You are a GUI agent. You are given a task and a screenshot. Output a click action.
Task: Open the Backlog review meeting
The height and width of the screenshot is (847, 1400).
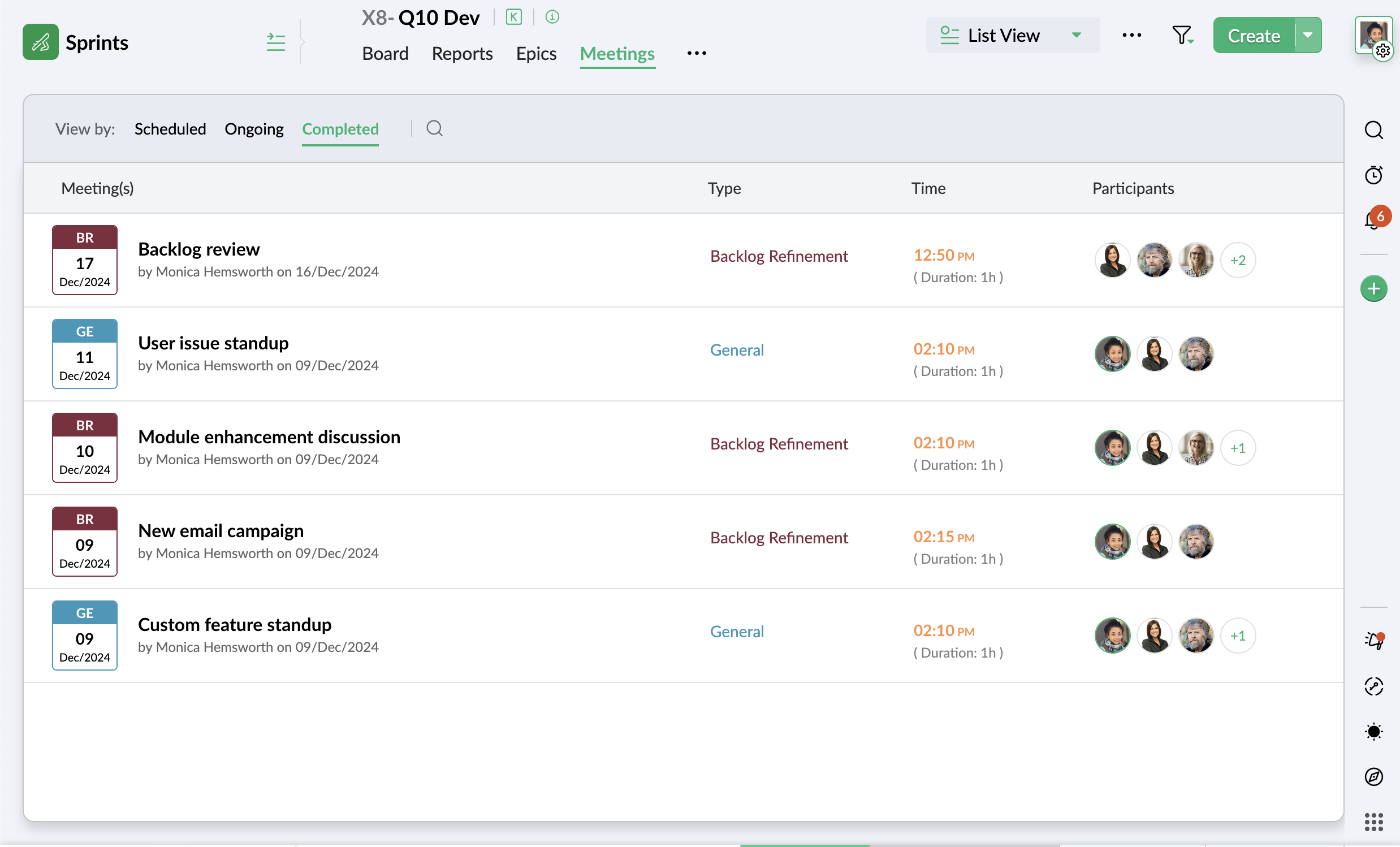coord(199,249)
